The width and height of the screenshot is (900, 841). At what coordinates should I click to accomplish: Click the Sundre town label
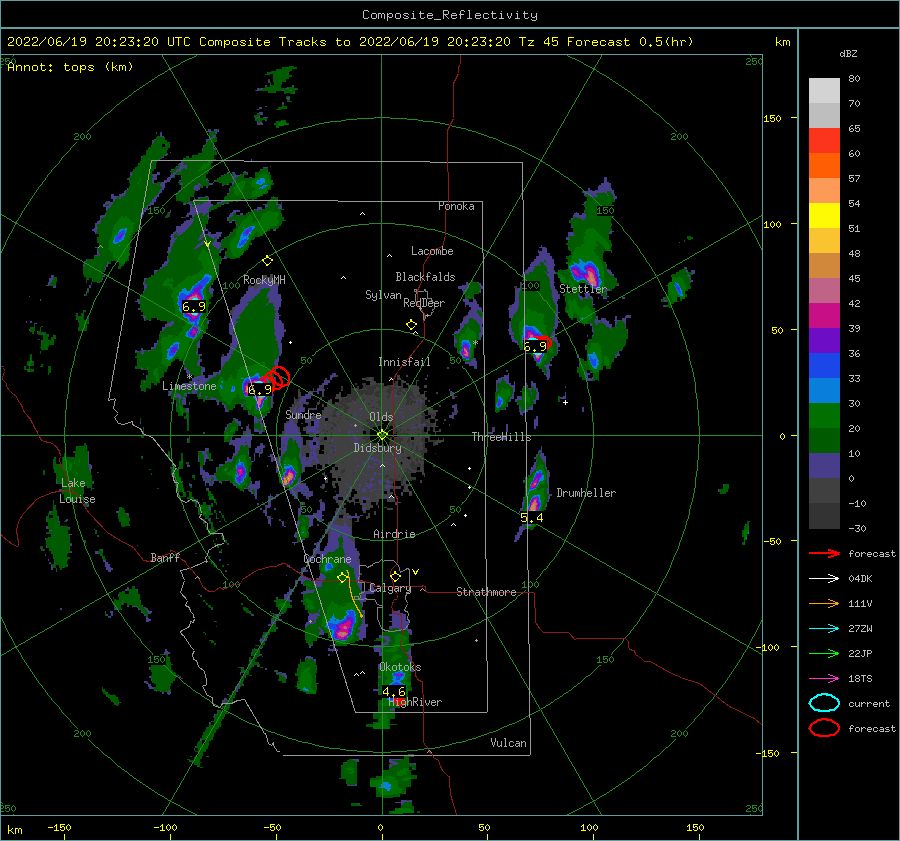pyautogui.click(x=303, y=414)
